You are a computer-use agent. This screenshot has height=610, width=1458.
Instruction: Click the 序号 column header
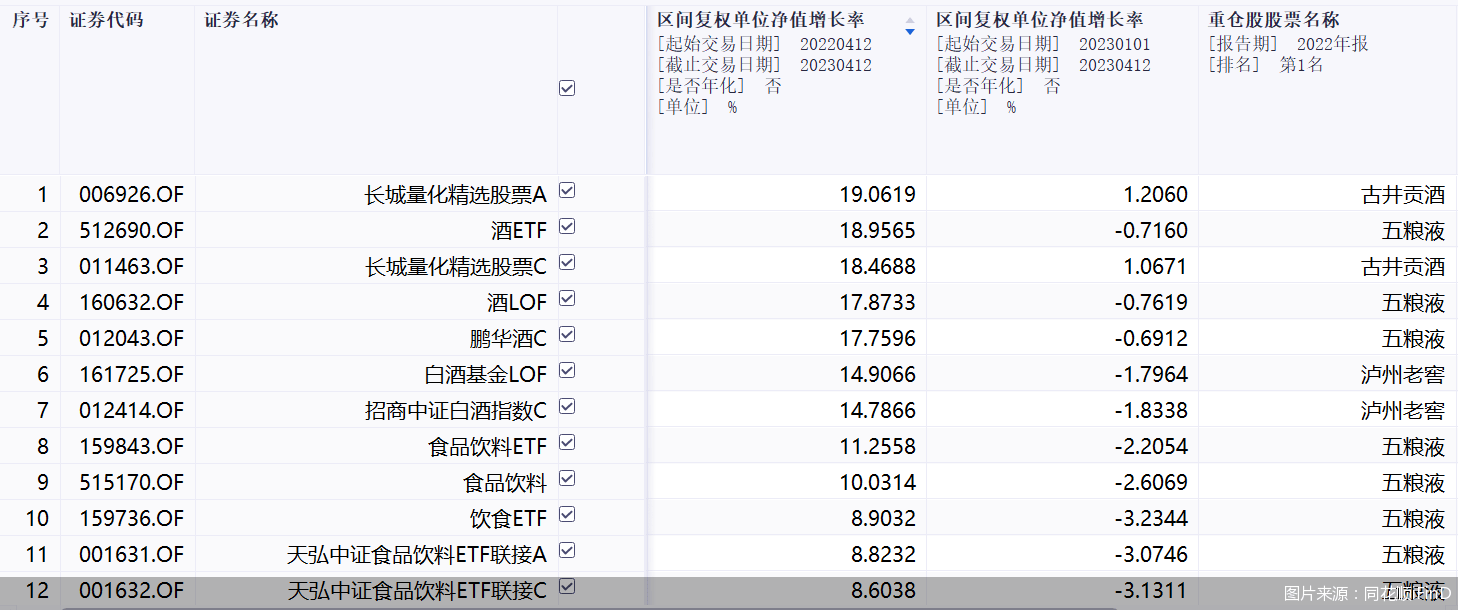click(30, 20)
